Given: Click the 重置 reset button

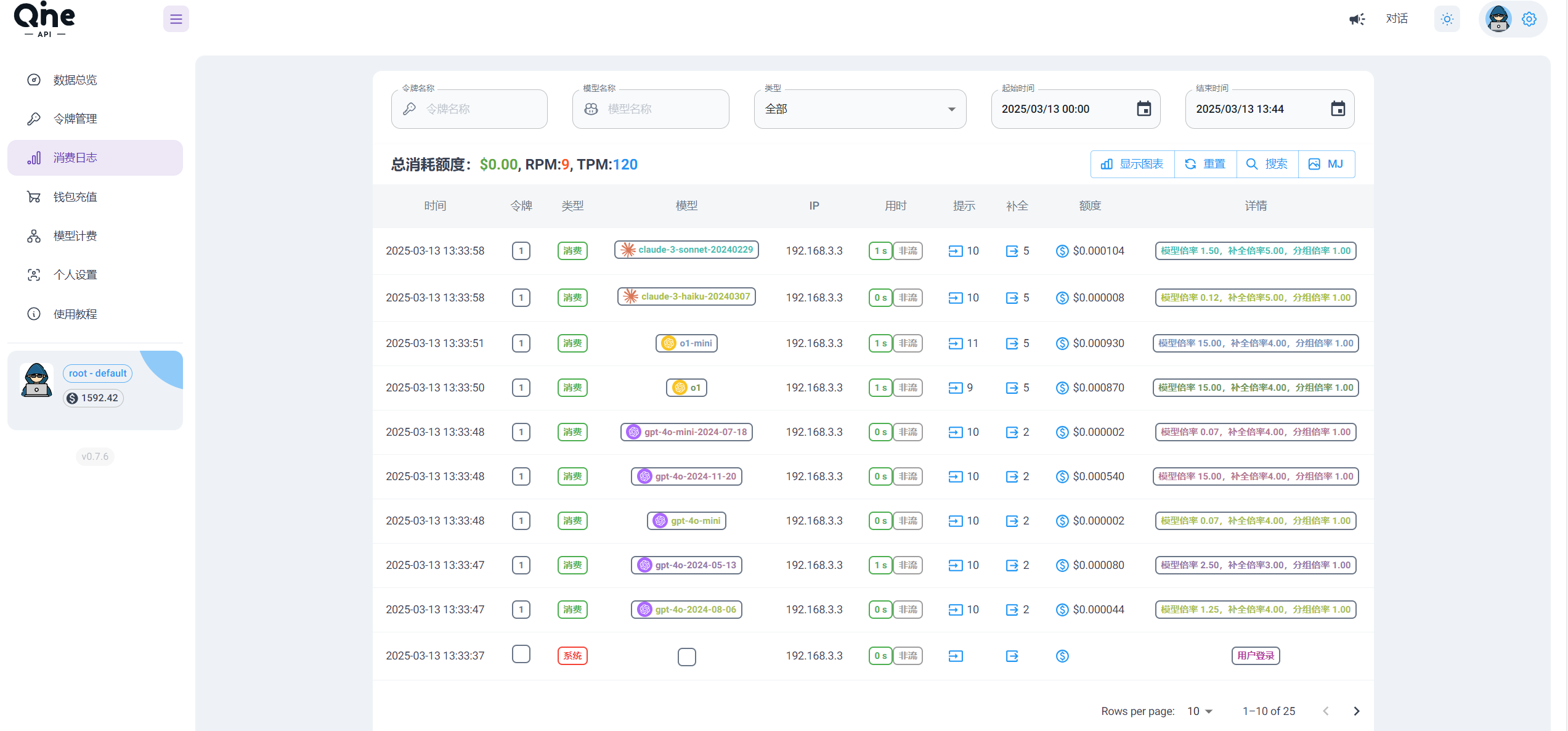Looking at the screenshot, I should point(1205,164).
